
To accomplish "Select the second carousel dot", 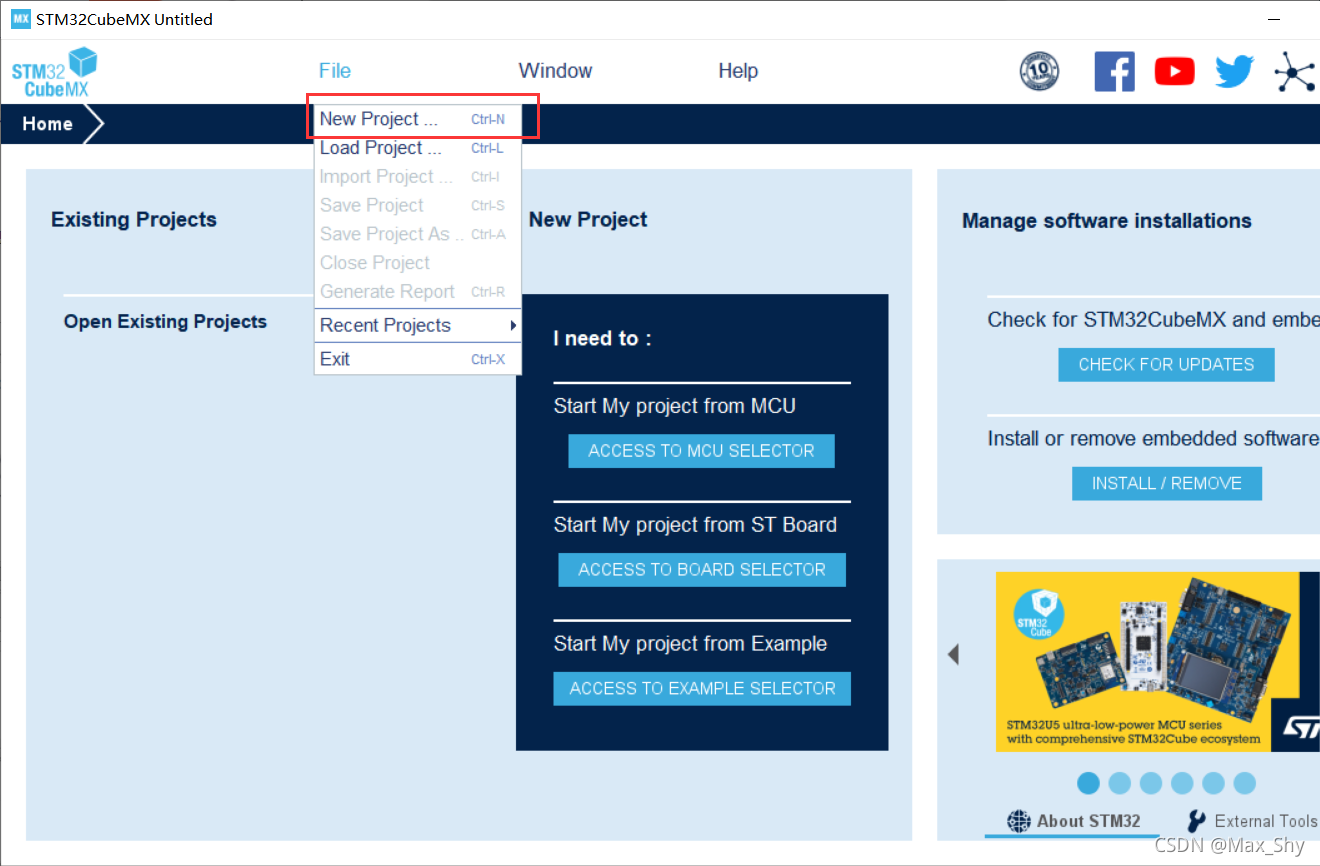I will coord(1120,783).
